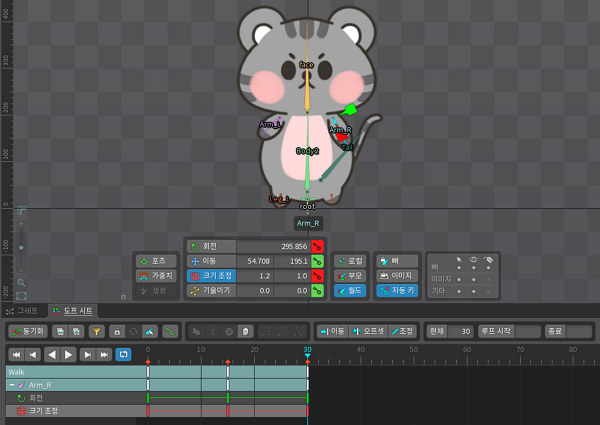Go to previous keyframe
Image resolution: width=600 pixels, height=425 pixels.
(33, 355)
